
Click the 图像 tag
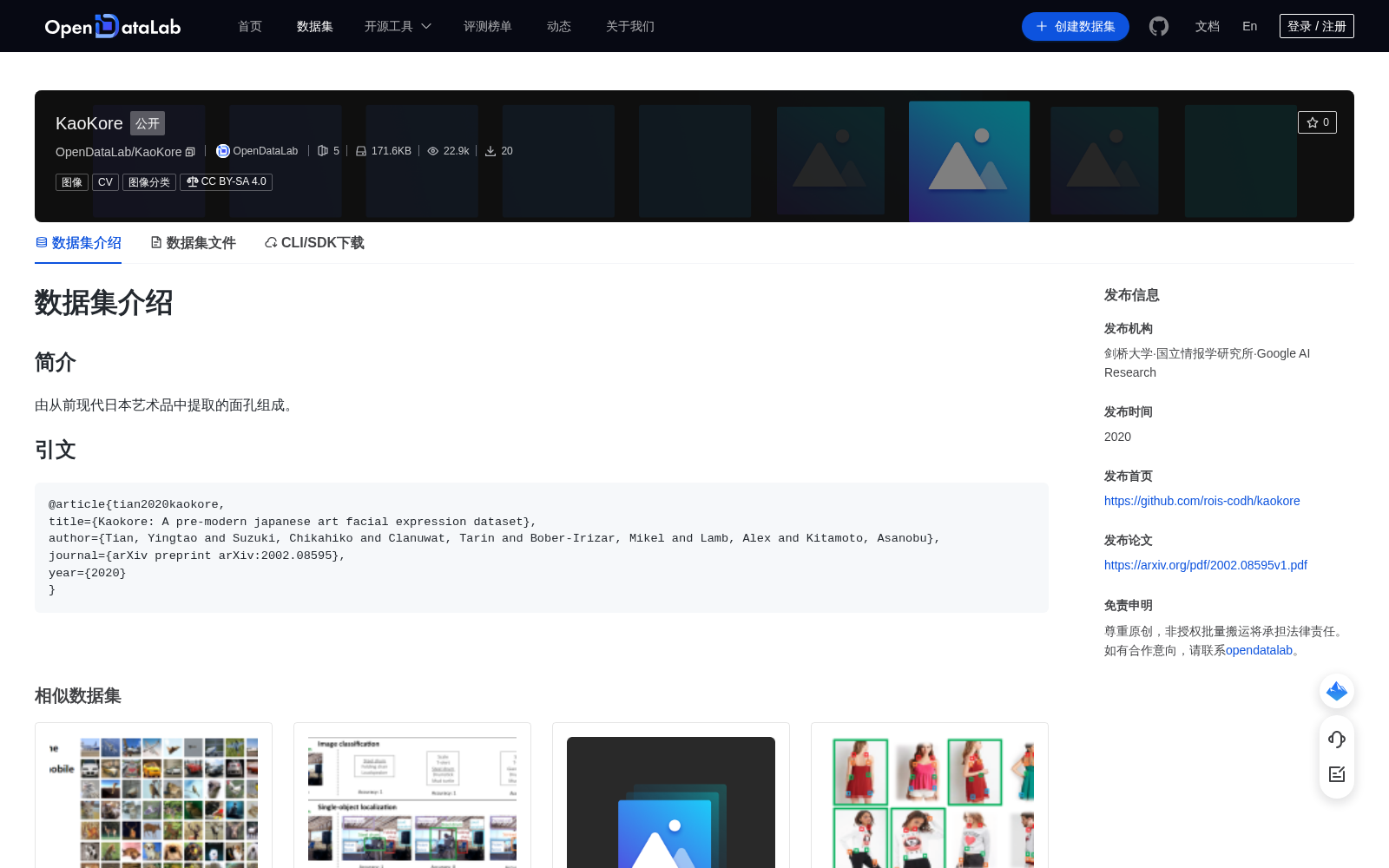[72, 182]
